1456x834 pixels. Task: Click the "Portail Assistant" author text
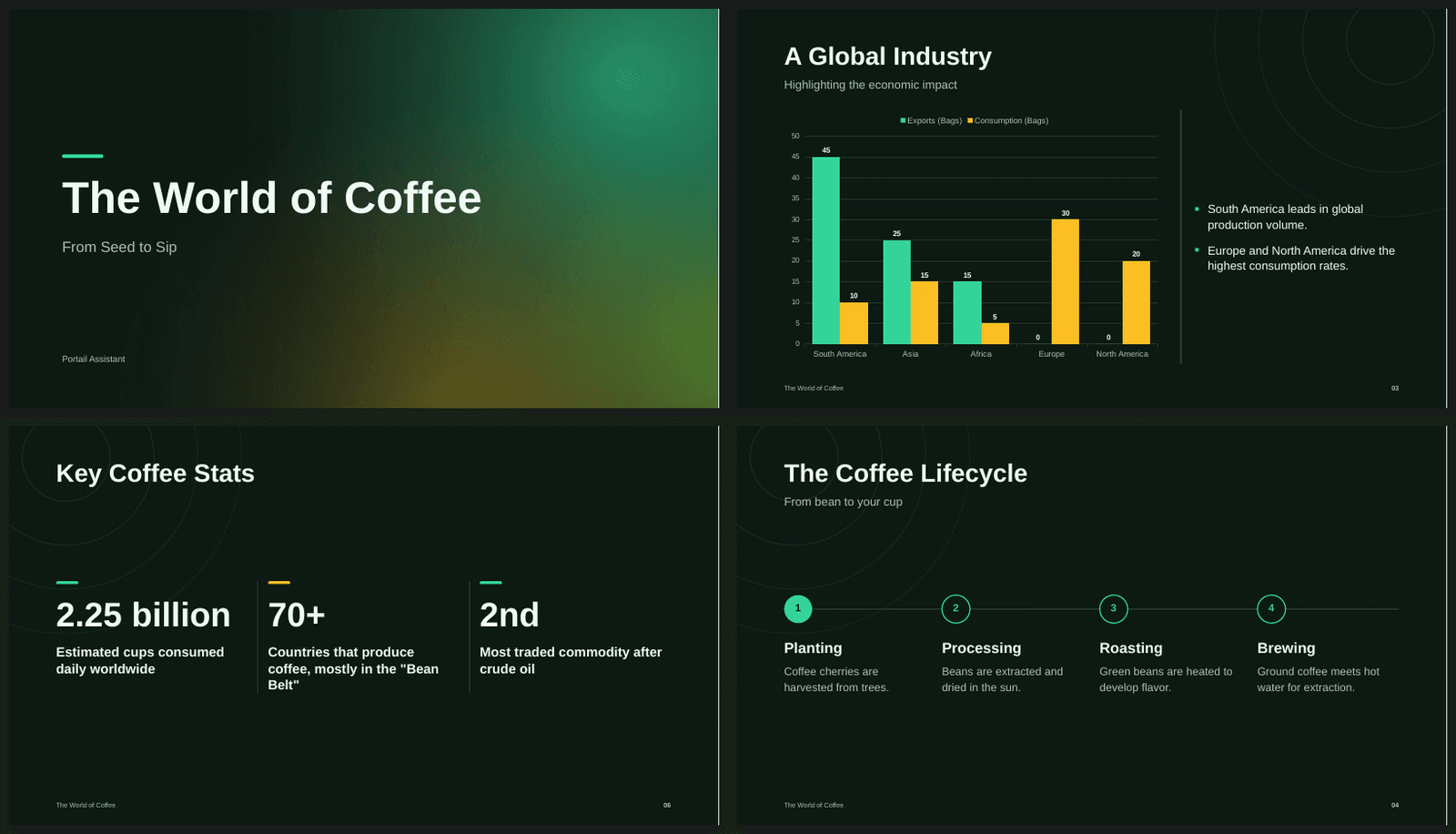pos(94,359)
